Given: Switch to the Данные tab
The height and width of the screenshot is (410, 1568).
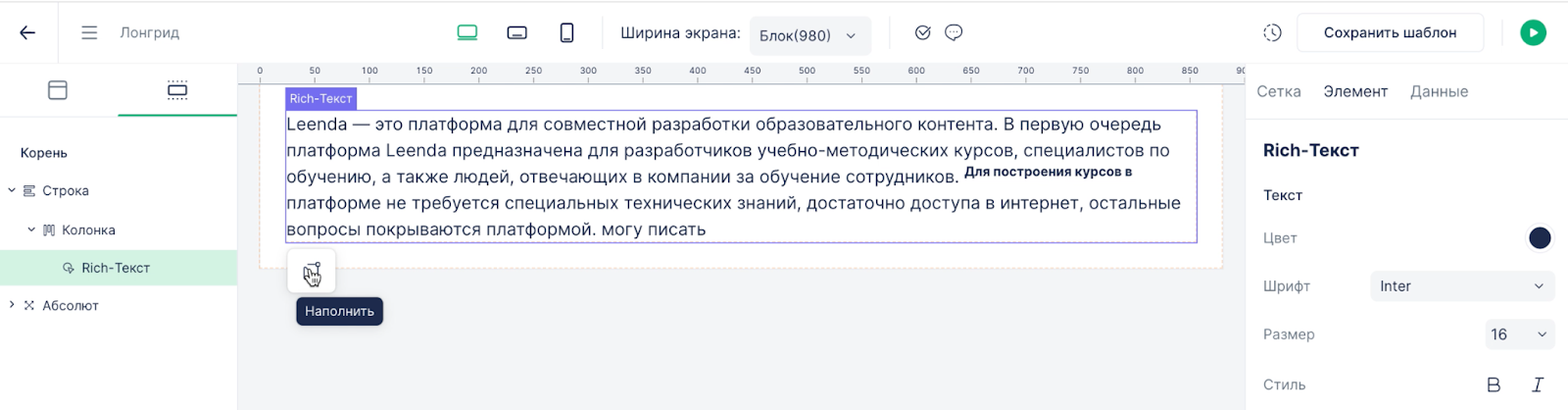Looking at the screenshot, I should click(x=1439, y=91).
